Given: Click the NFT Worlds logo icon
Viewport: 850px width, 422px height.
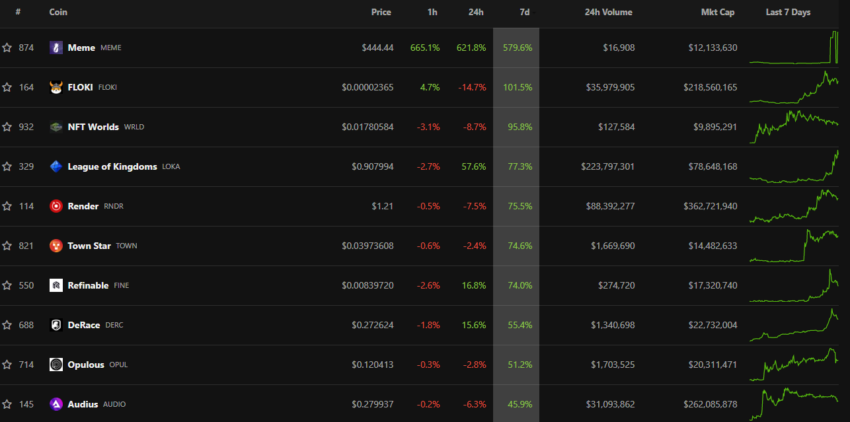Looking at the screenshot, I should (x=56, y=127).
